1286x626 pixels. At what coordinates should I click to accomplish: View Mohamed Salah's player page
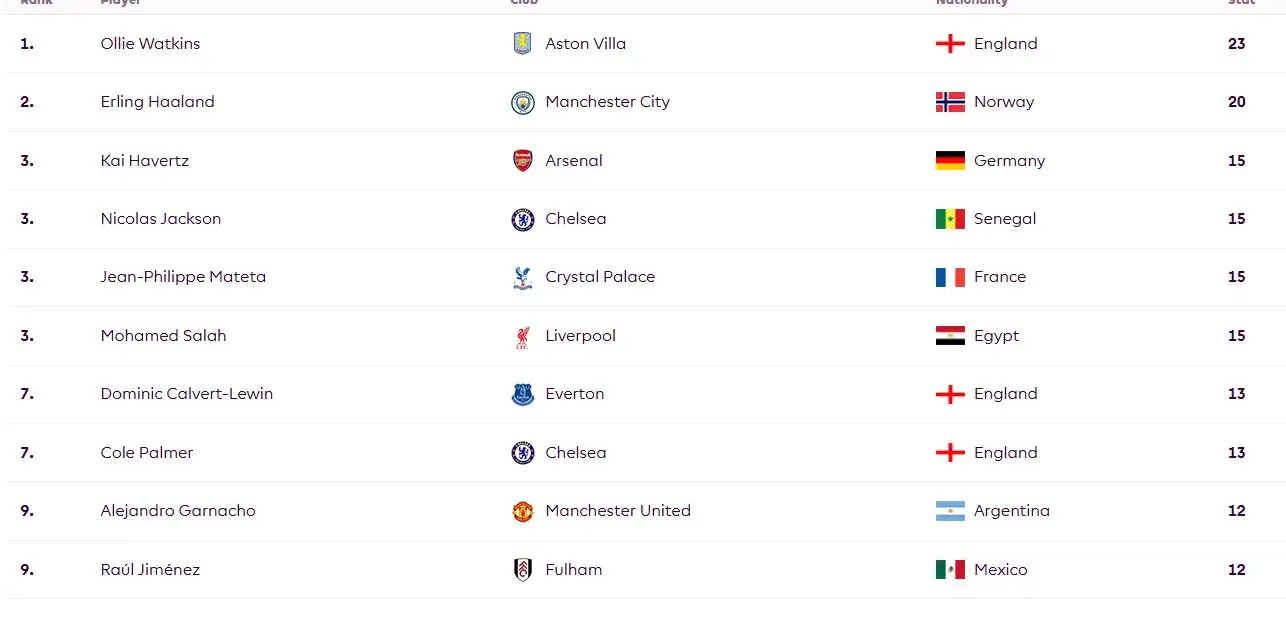[163, 336]
